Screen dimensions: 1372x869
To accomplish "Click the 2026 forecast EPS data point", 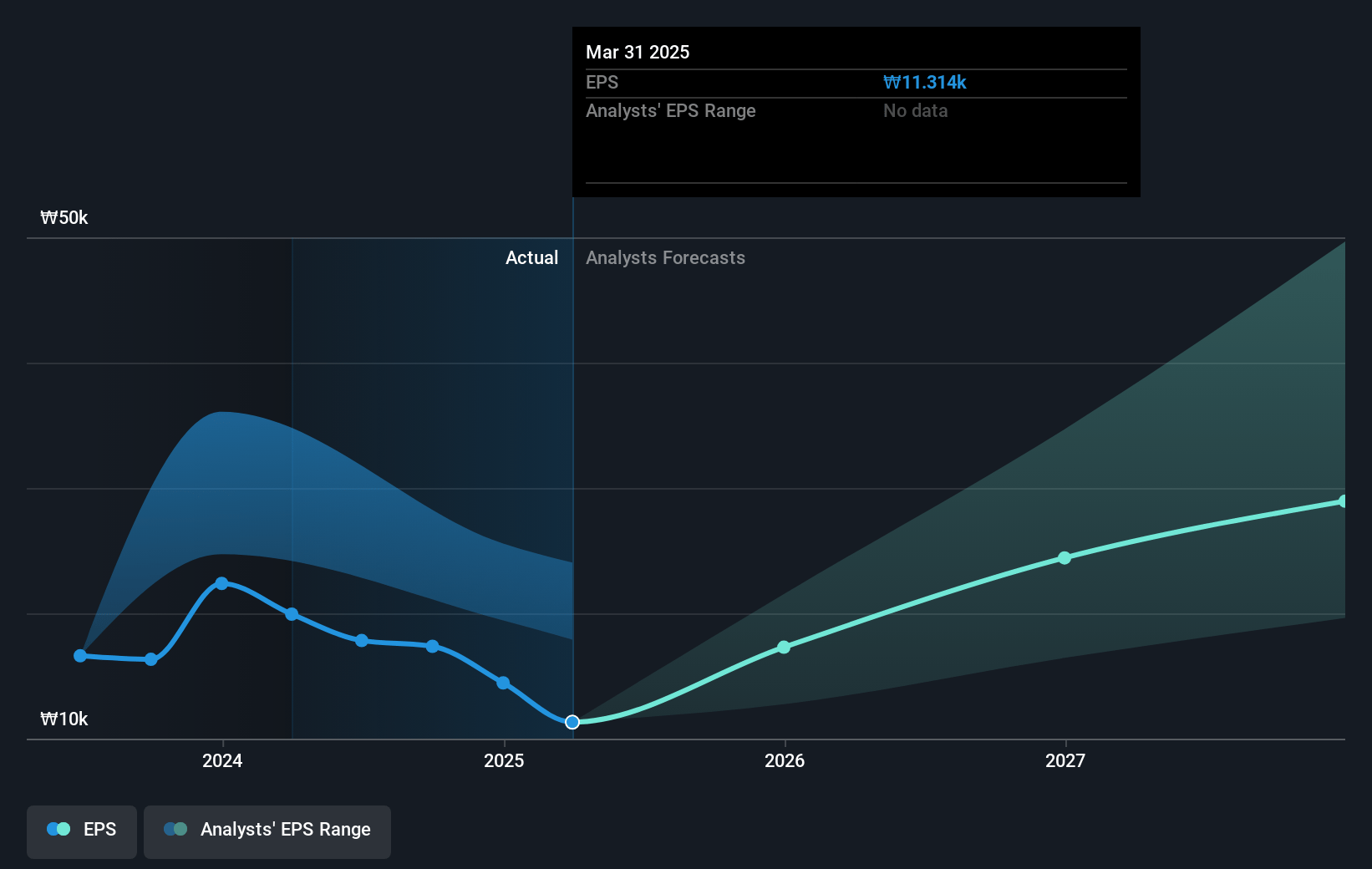I will [x=784, y=648].
